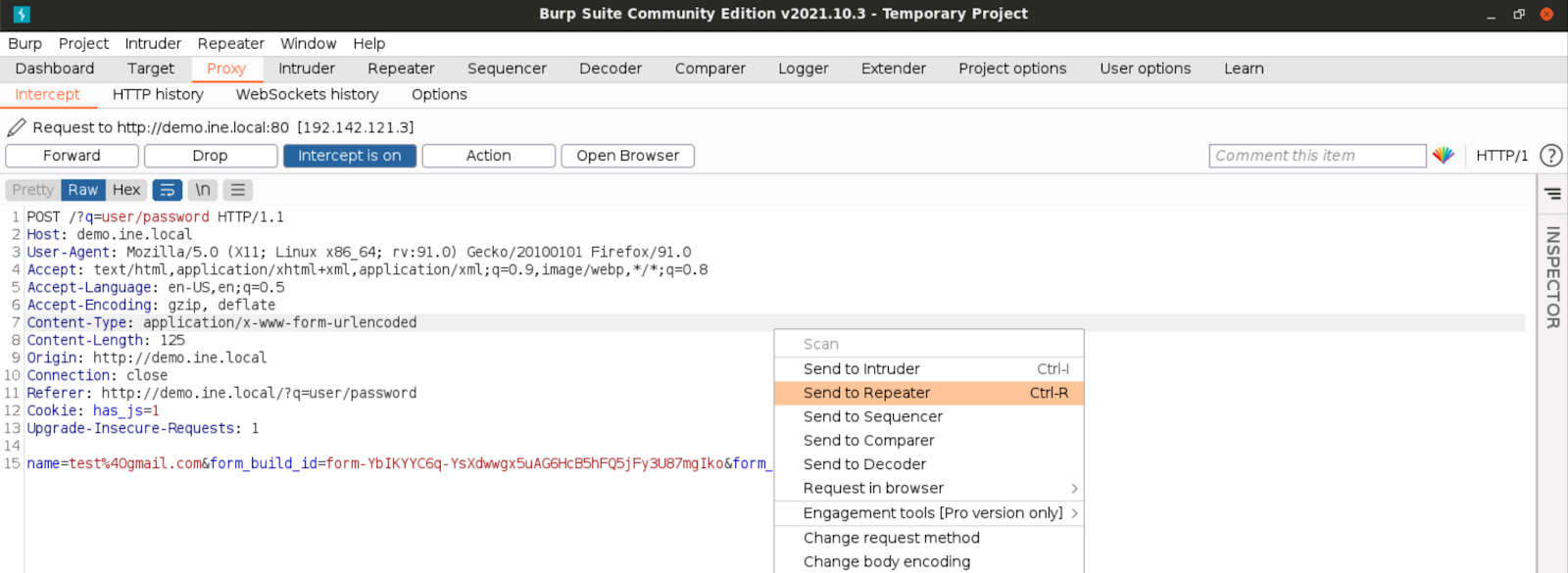
Task: Select the Proxy tab
Action: (226, 69)
